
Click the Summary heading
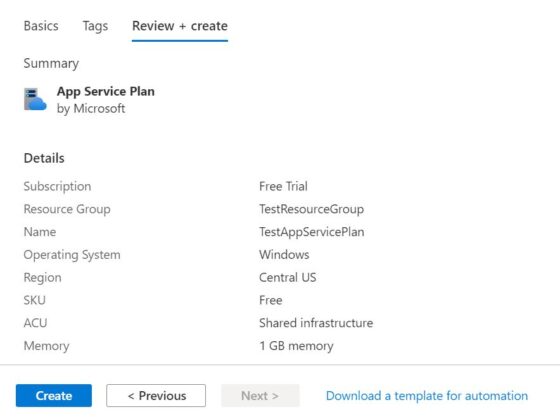[x=51, y=64]
